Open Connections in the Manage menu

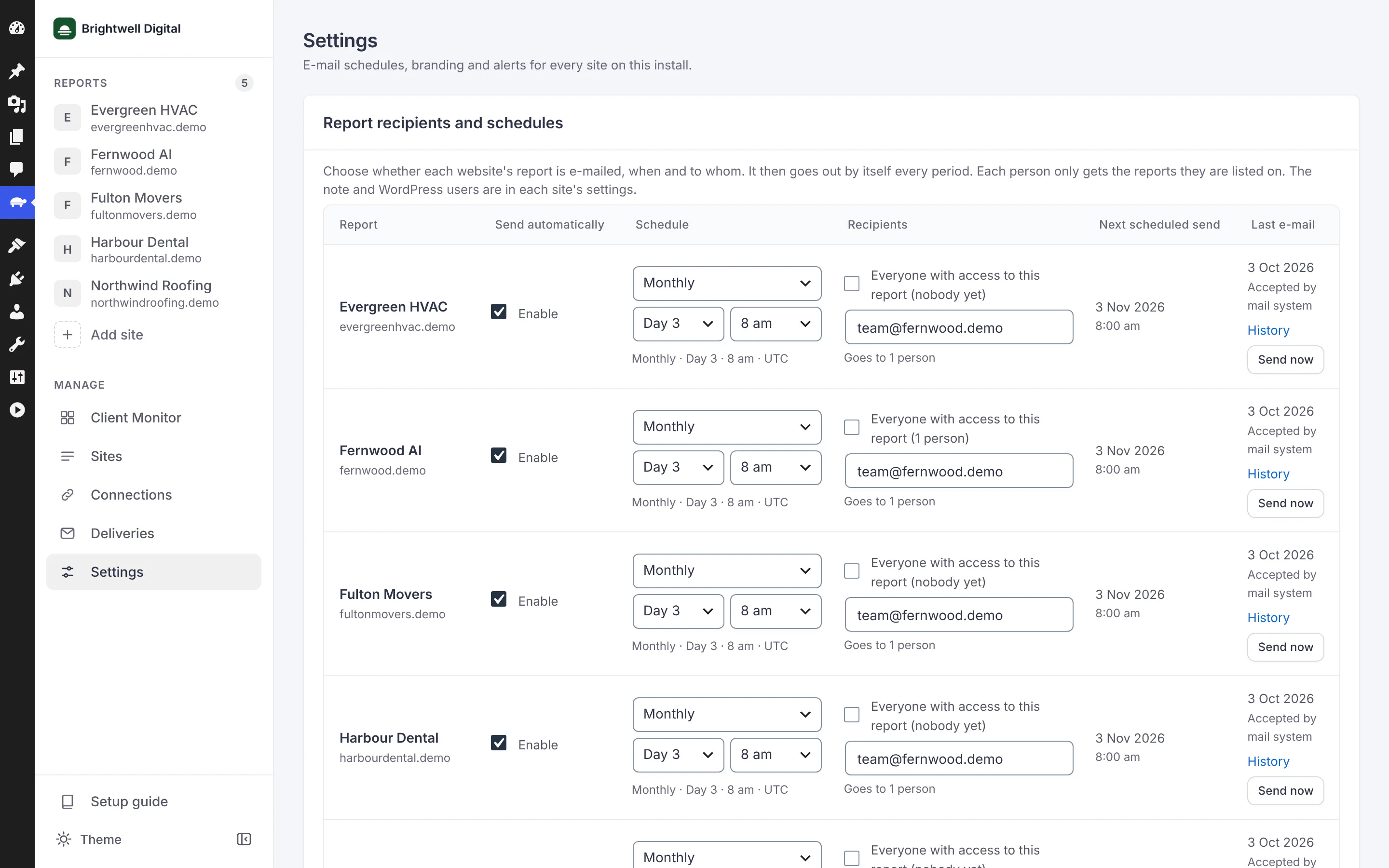[154, 495]
